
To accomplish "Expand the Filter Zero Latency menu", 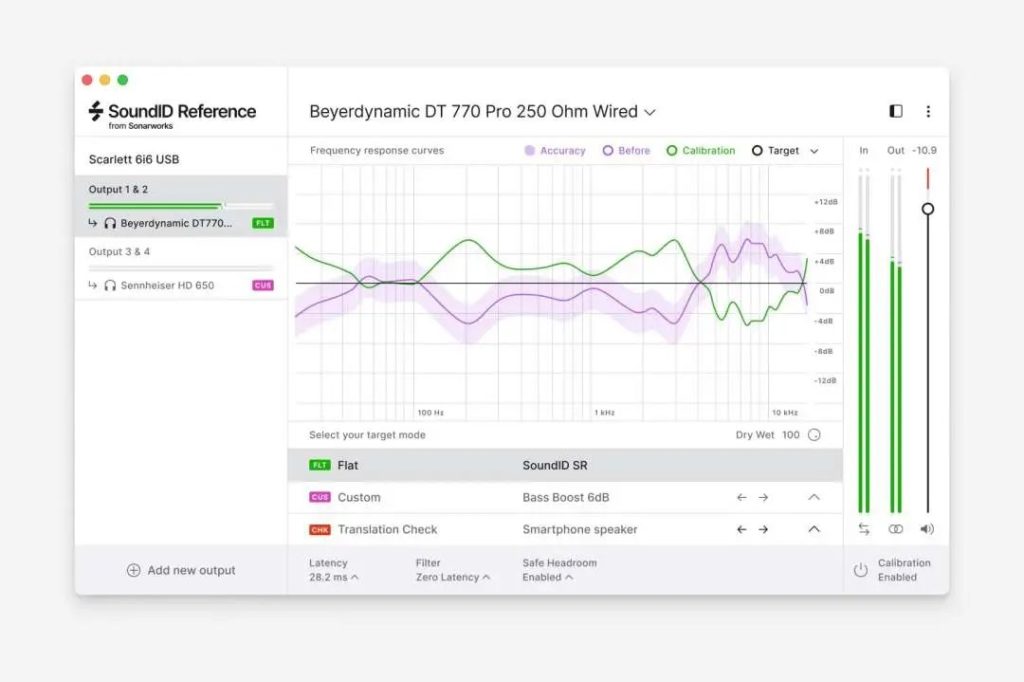I will point(453,577).
